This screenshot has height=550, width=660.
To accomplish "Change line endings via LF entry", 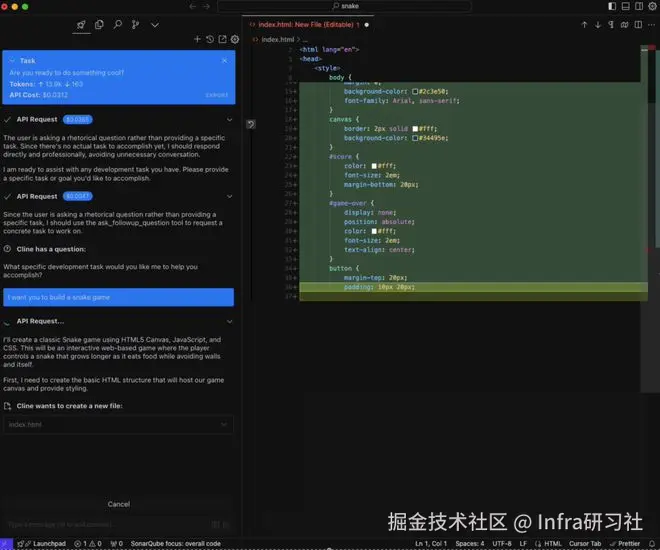I will (523, 544).
